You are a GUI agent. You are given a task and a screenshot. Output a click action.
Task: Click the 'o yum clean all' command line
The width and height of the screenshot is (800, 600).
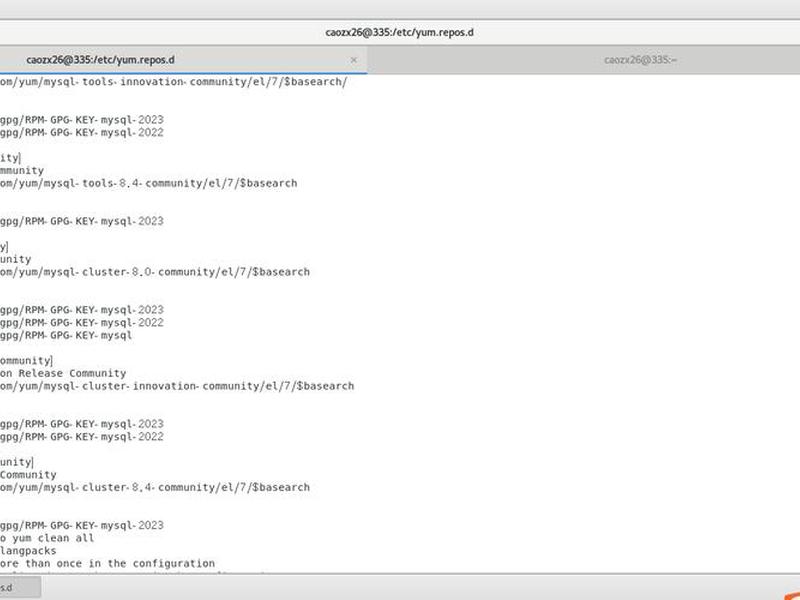(x=47, y=538)
